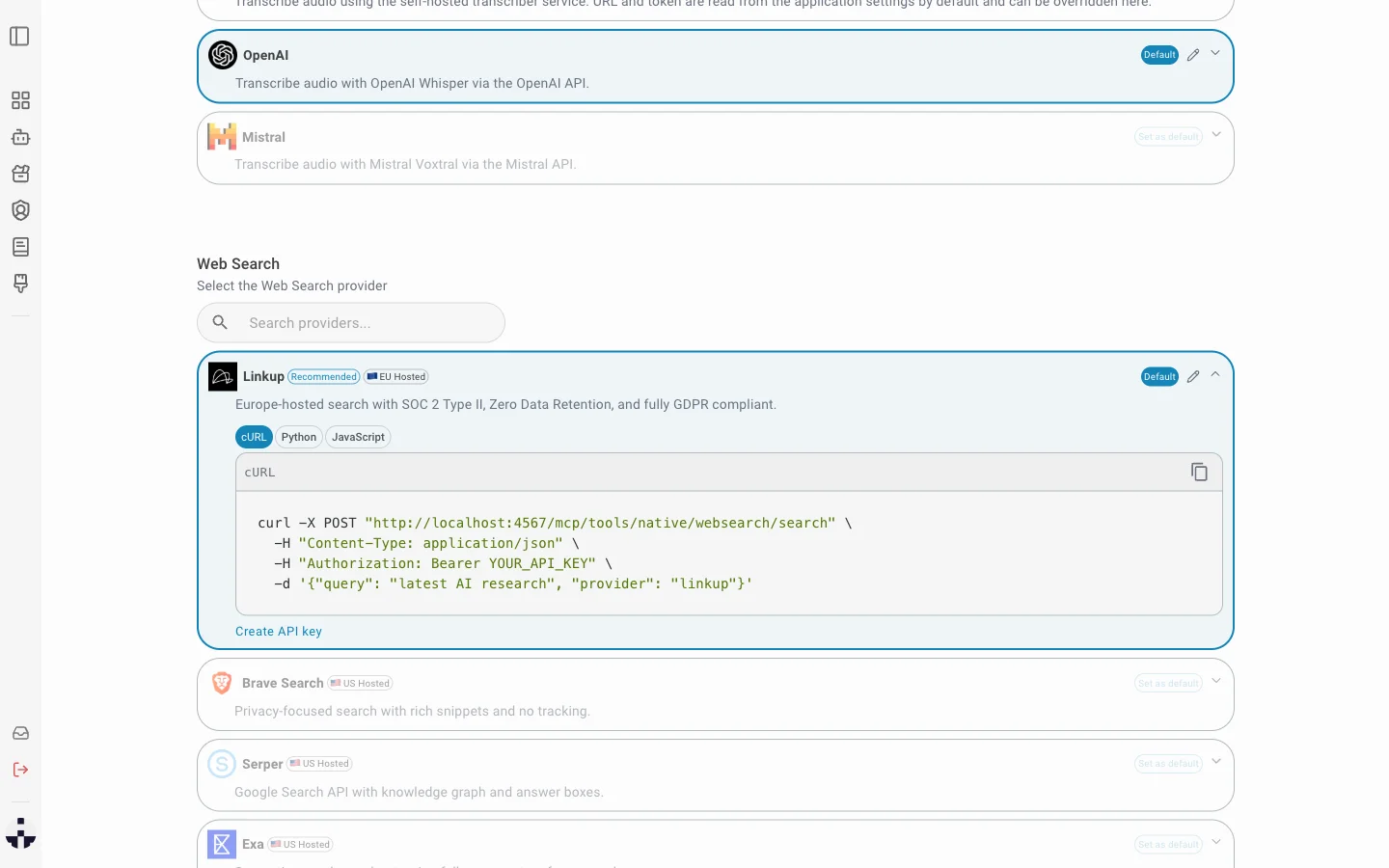Collapse the Linkup provider card
The image size is (1389, 868).
[x=1215, y=374]
